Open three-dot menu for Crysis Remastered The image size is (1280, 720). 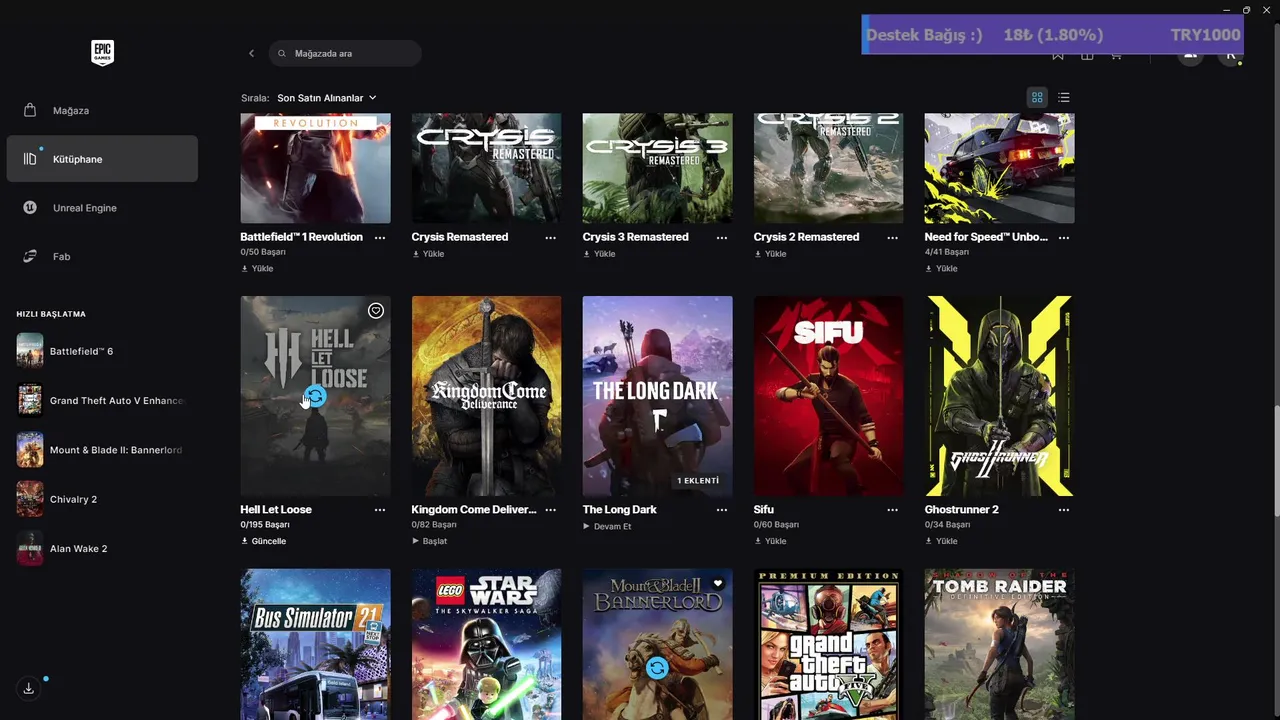tap(551, 237)
